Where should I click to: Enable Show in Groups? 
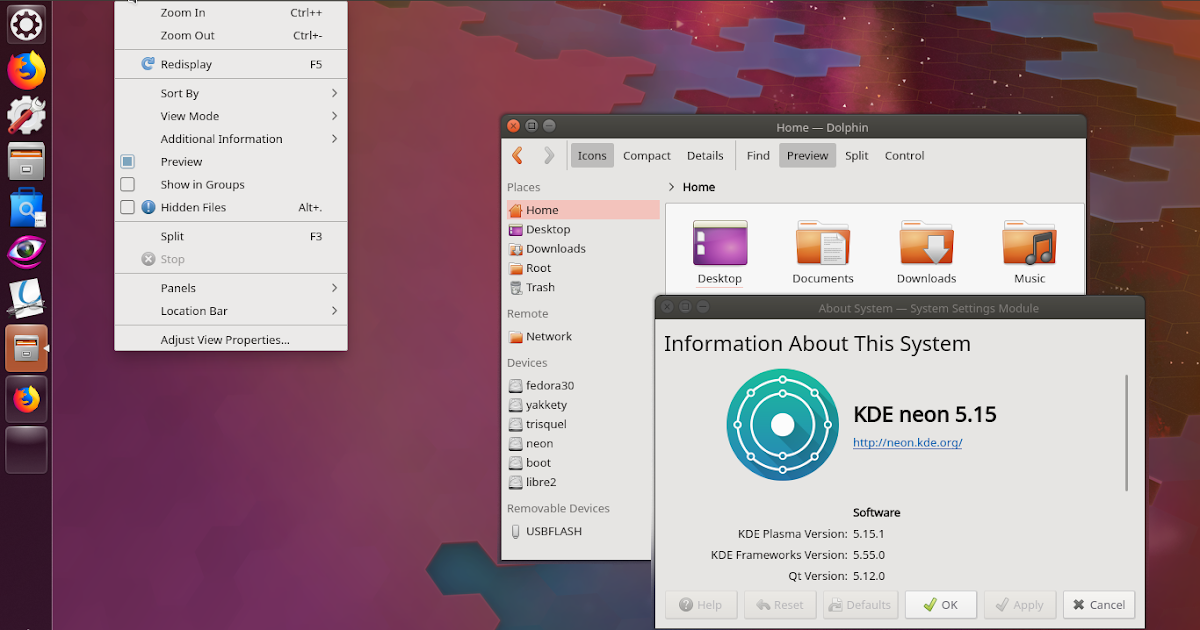coord(127,184)
